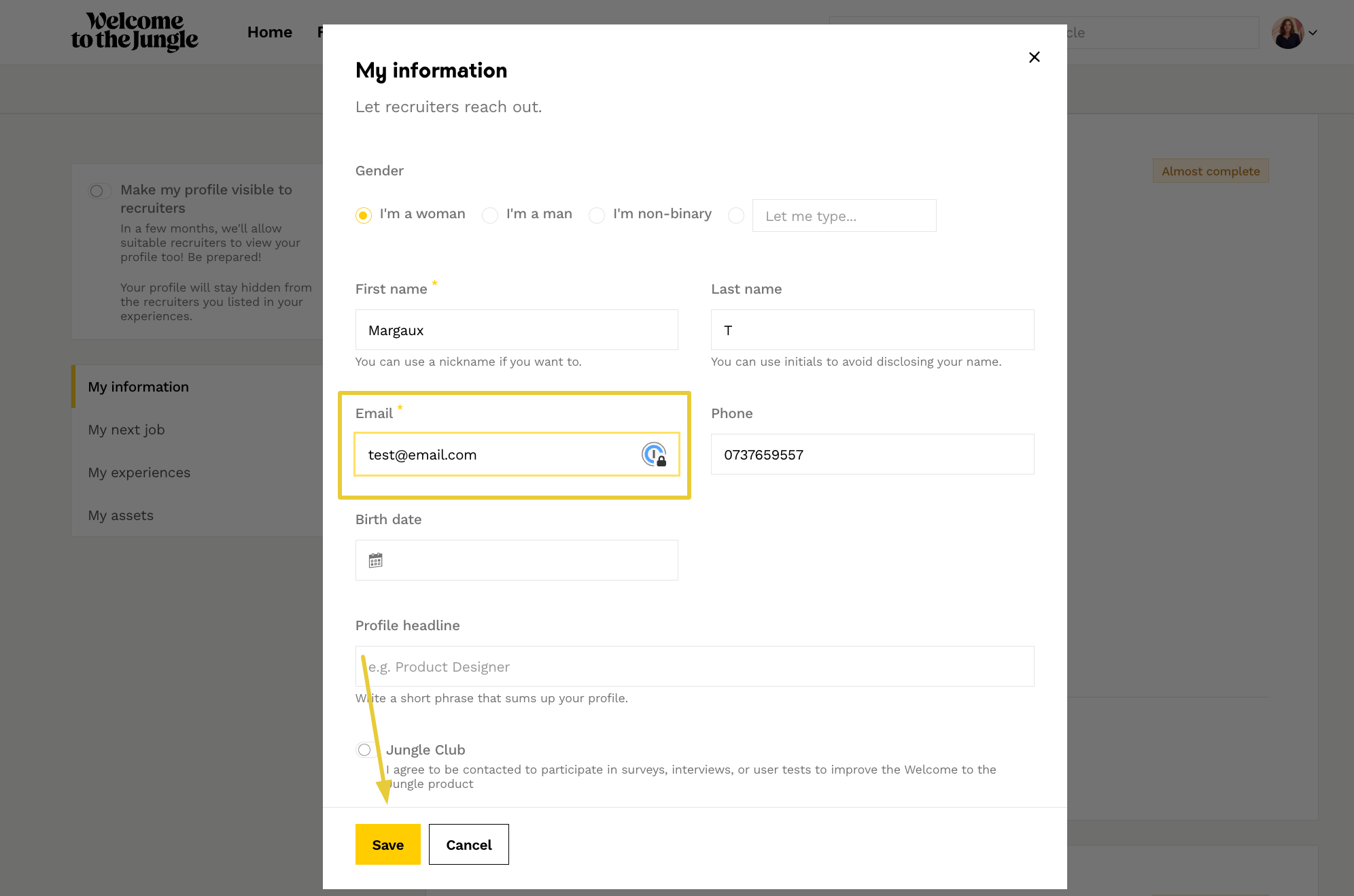Click into the Profile headline field
The image size is (1354, 896).
[x=694, y=666]
